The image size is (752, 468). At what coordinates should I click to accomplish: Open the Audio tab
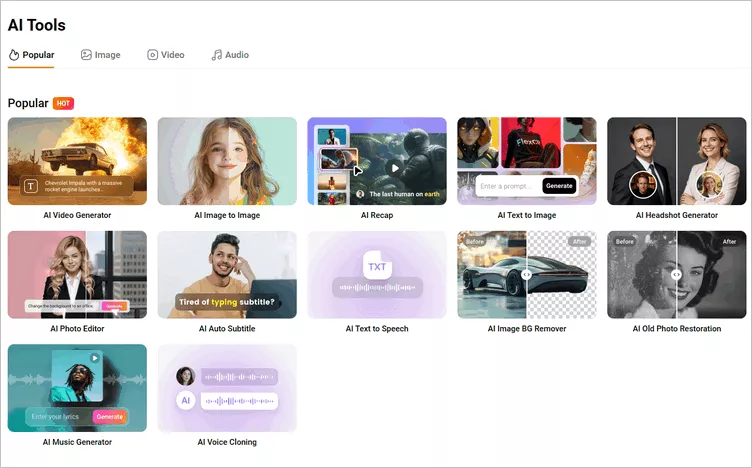[230, 55]
